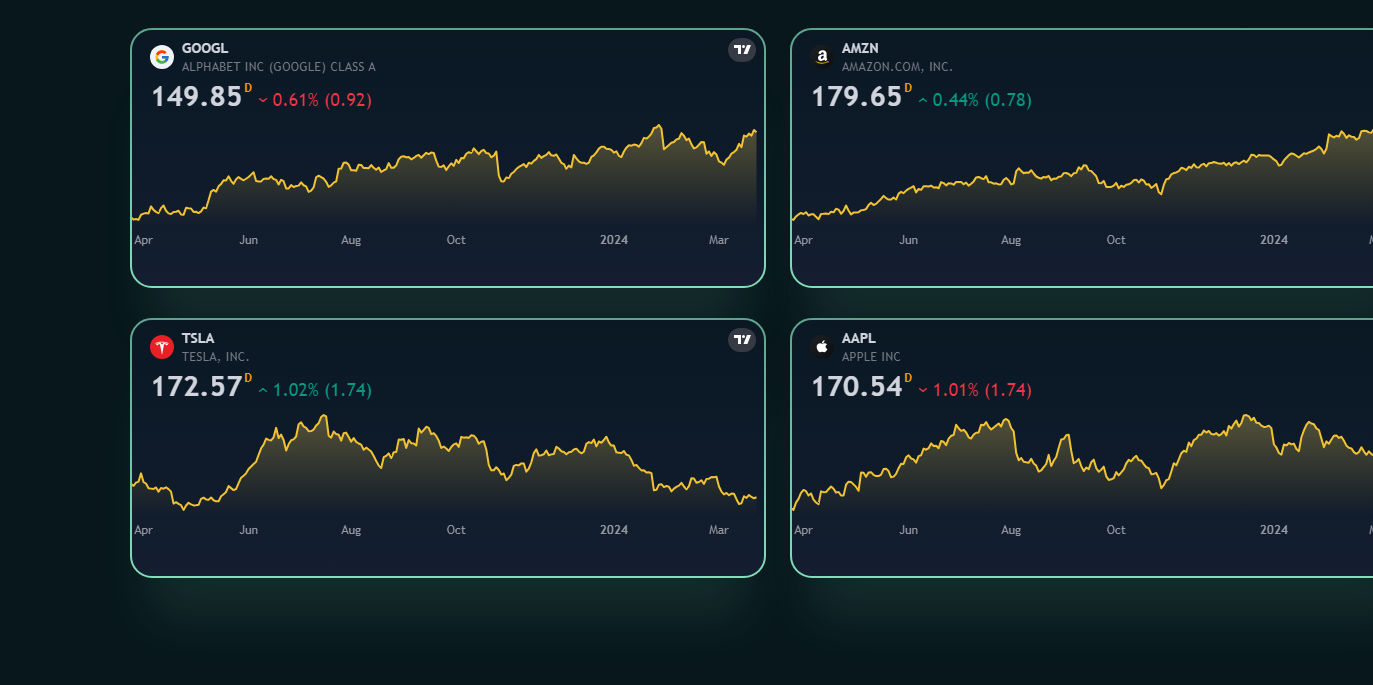Click the Tesla logo icon
This screenshot has width=1373, height=685.
pyautogui.click(x=162, y=347)
